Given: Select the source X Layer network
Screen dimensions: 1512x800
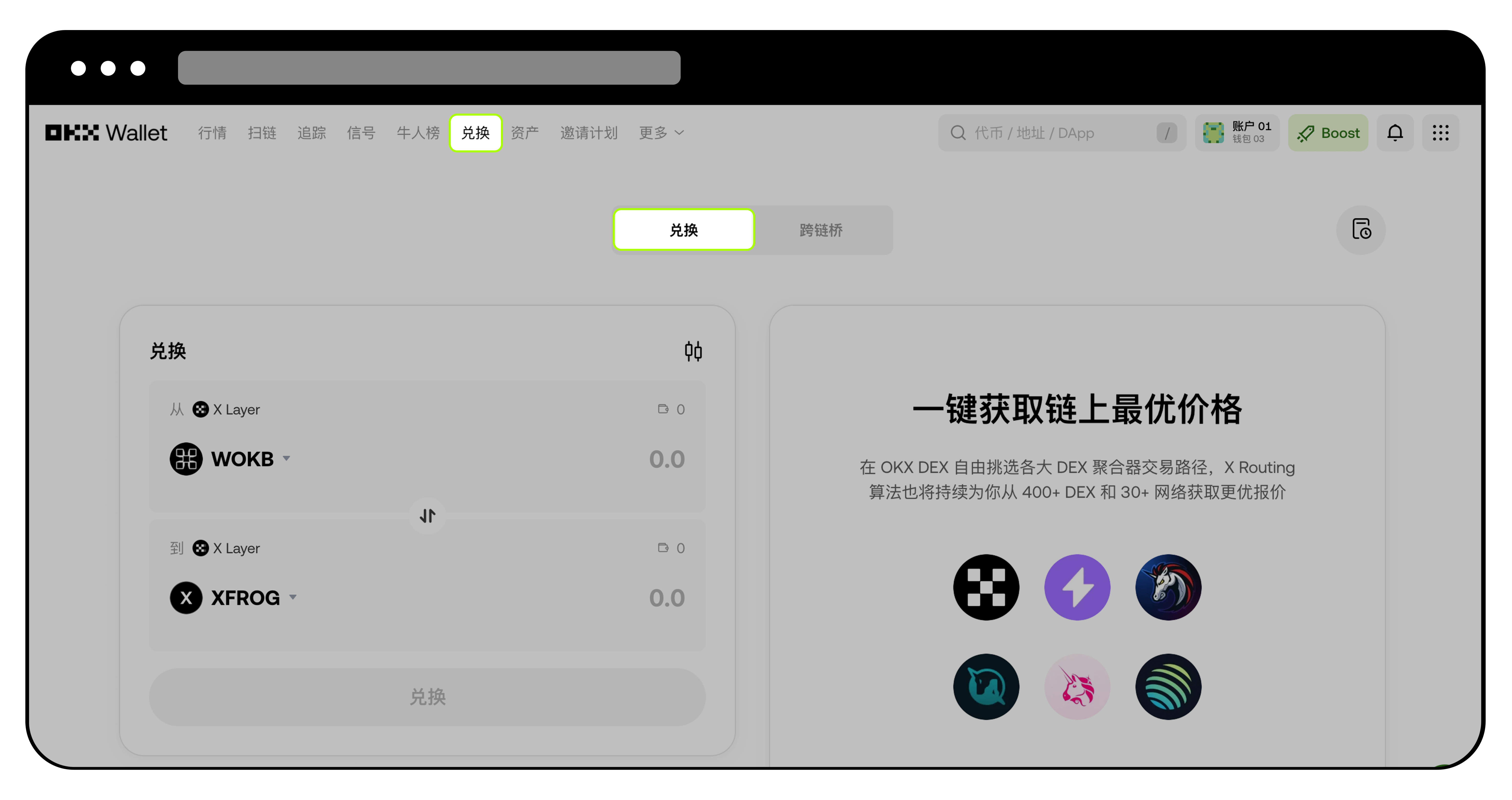Looking at the screenshot, I should pos(226,409).
